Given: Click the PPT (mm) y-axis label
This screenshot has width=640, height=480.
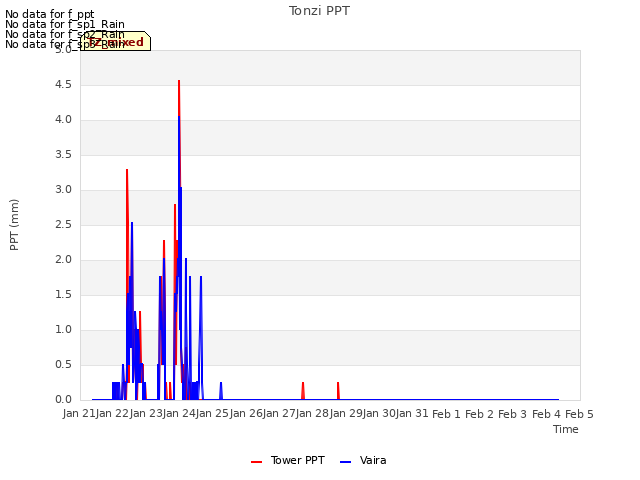Looking at the screenshot, I should (14, 225).
